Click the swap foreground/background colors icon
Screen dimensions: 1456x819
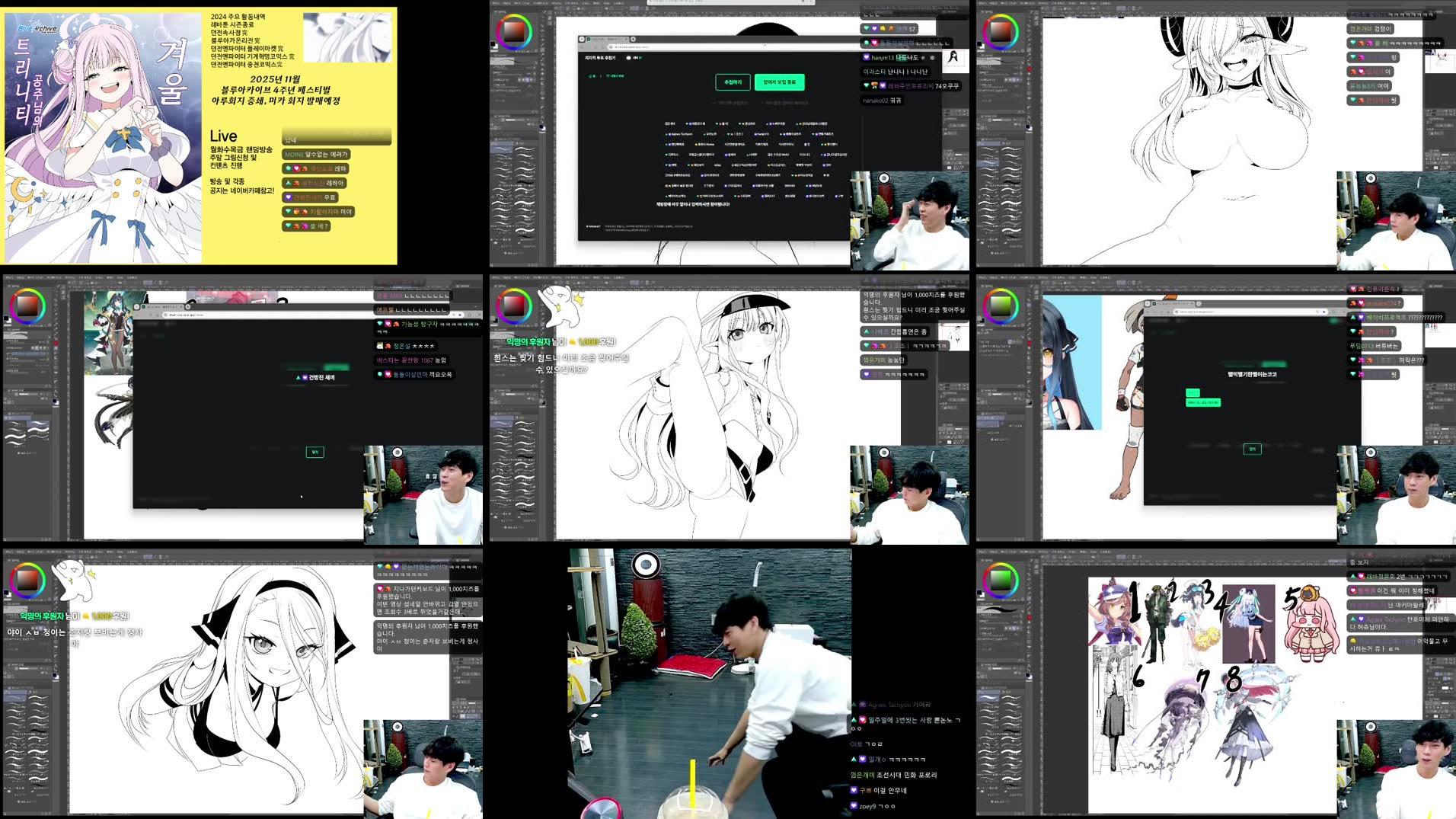coord(497,43)
